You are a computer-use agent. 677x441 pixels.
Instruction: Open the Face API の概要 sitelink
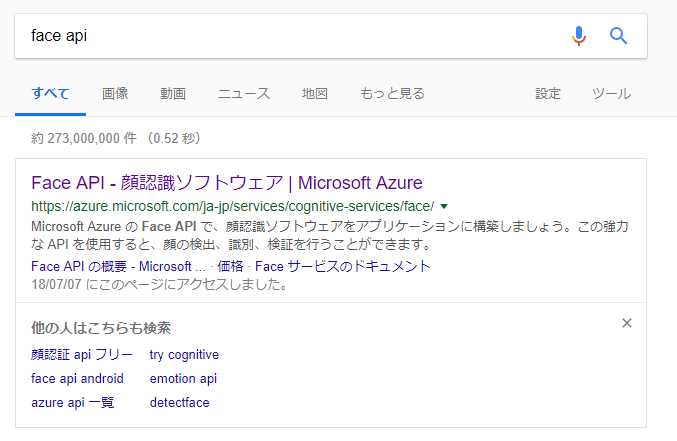tap(118, 266)
